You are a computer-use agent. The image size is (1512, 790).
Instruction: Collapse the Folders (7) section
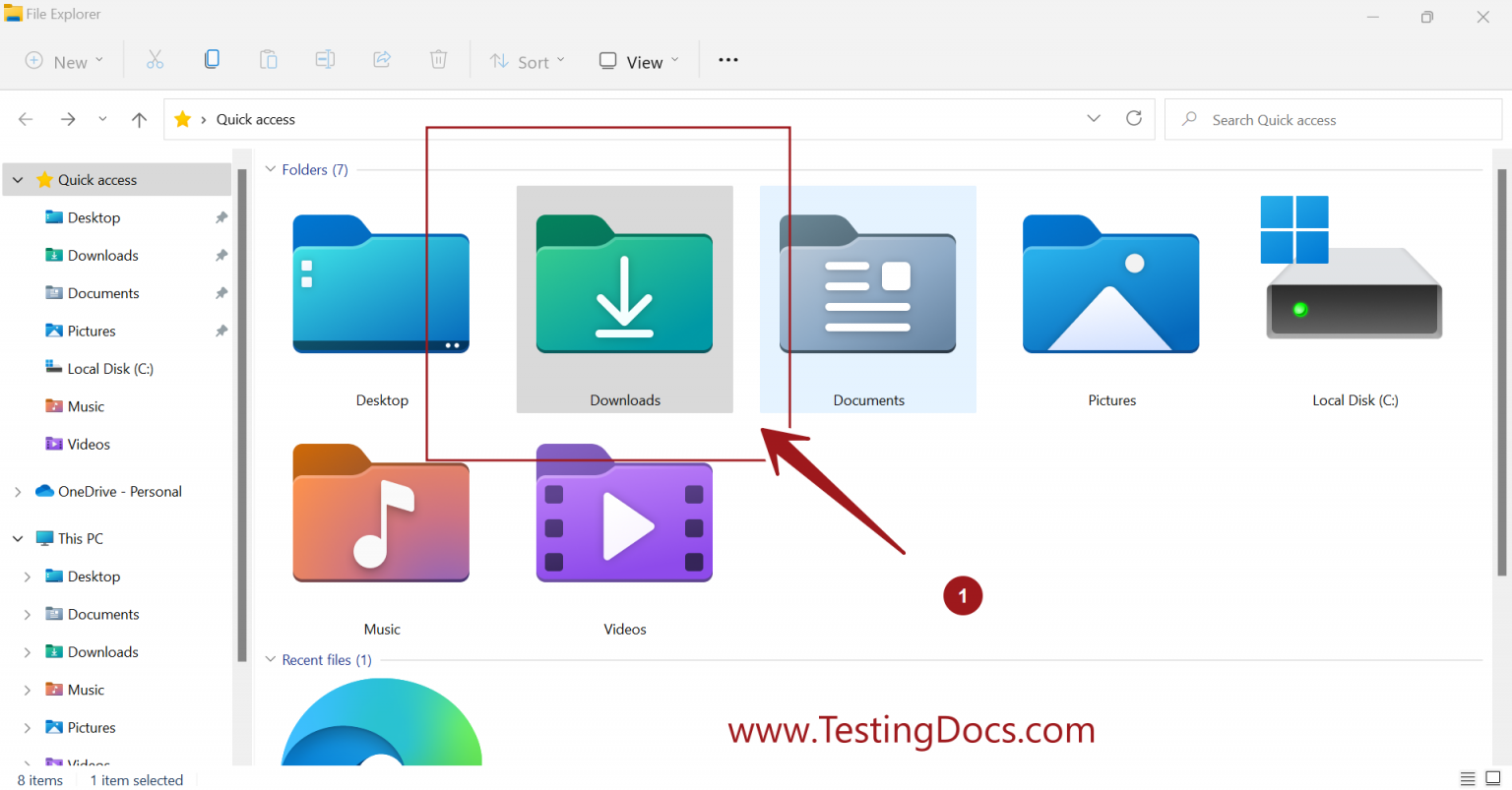271,168
